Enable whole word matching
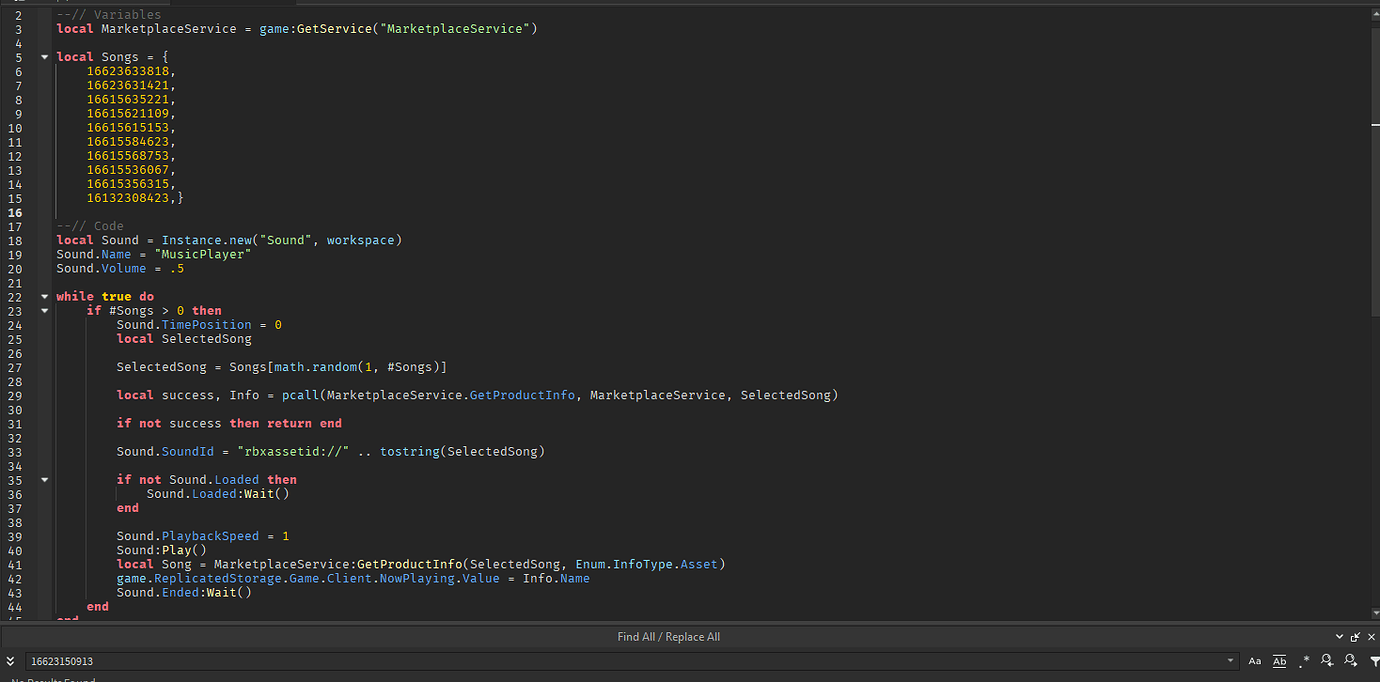 click(1279, 661)
